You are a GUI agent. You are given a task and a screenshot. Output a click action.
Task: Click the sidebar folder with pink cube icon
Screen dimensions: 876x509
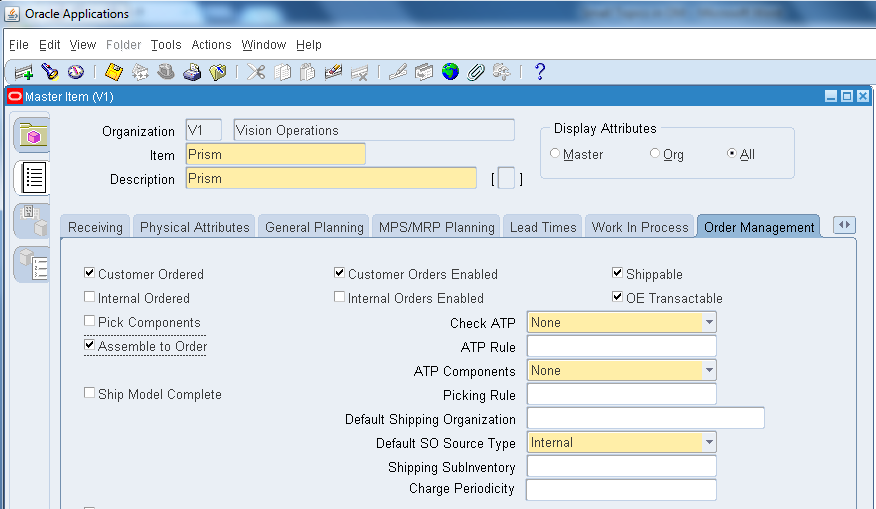click(32, 135)
